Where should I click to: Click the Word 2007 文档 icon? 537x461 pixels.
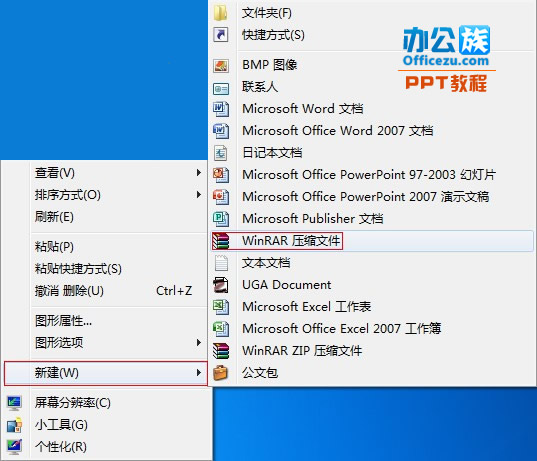(x=221, y=131)
